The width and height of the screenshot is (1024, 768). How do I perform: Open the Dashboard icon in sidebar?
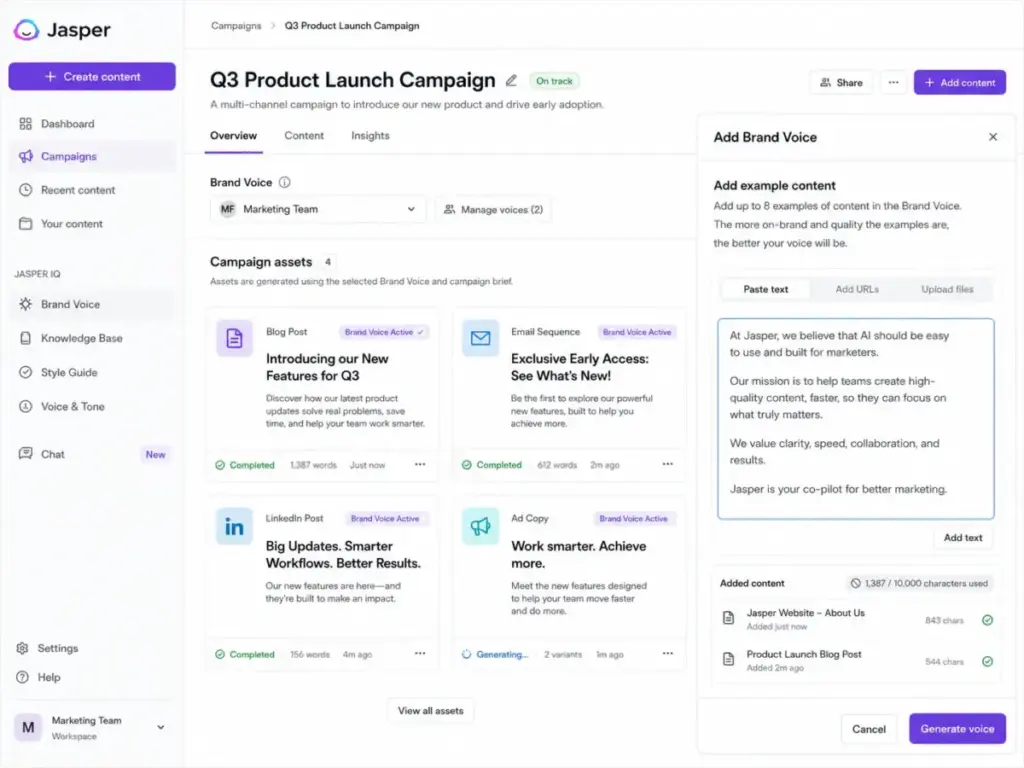click(25, 124)
